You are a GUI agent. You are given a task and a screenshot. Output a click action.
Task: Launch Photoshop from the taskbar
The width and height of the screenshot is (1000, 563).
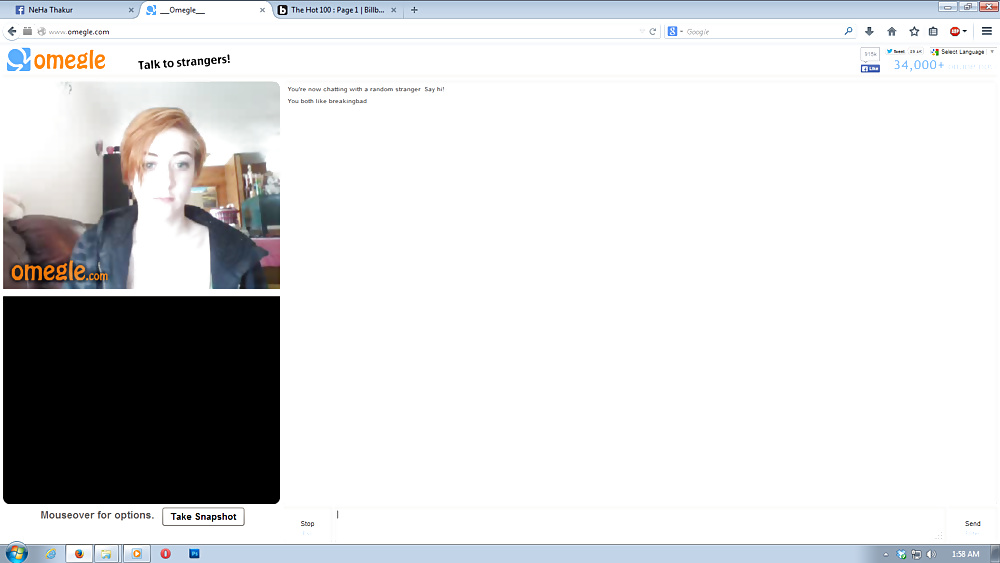pyautogui.click(x=194, y=553)
